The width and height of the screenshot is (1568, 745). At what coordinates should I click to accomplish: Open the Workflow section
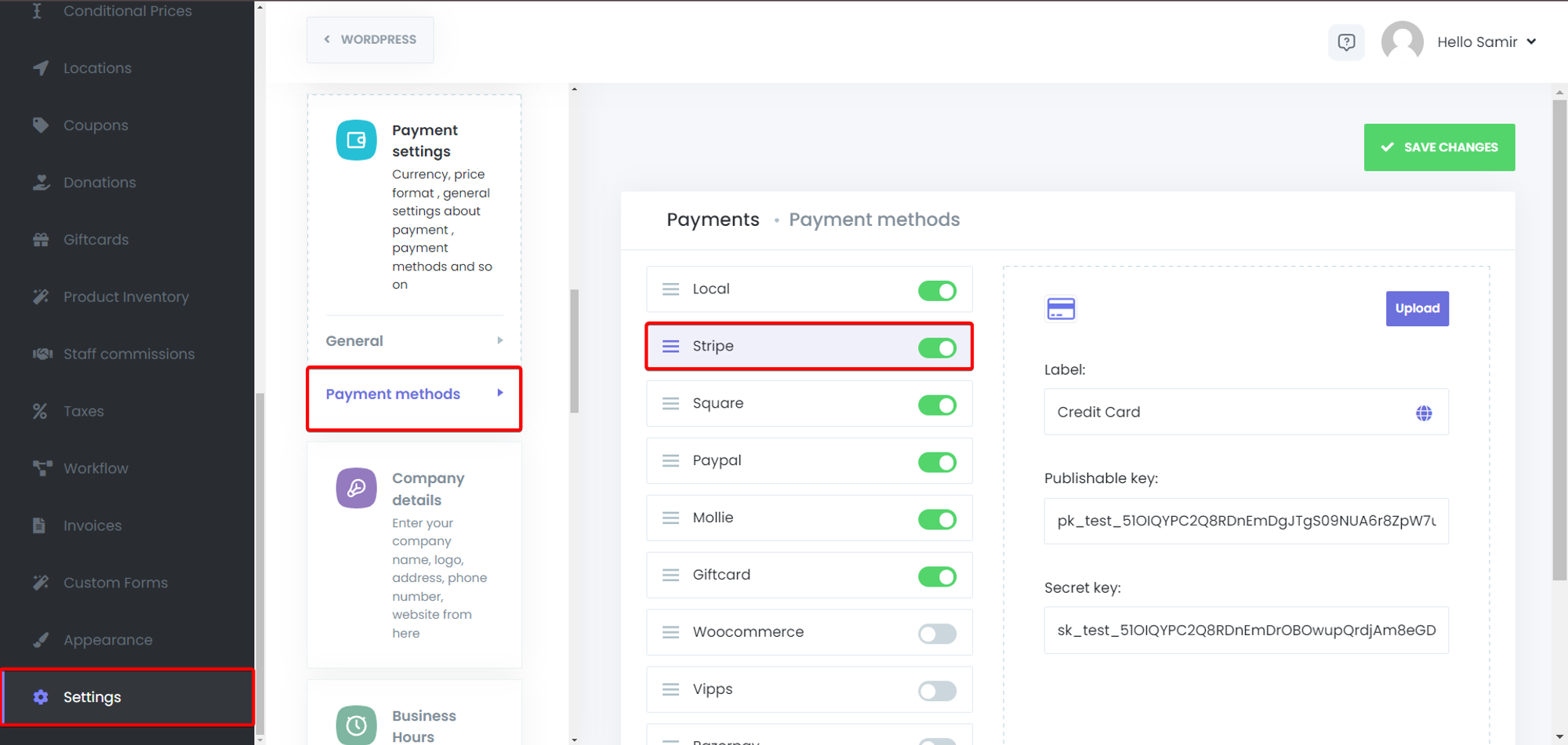coord(95,468)
